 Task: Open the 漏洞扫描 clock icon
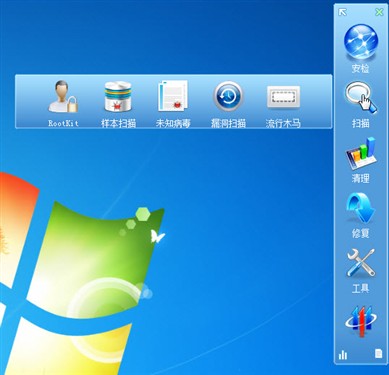tap(228, 96)
